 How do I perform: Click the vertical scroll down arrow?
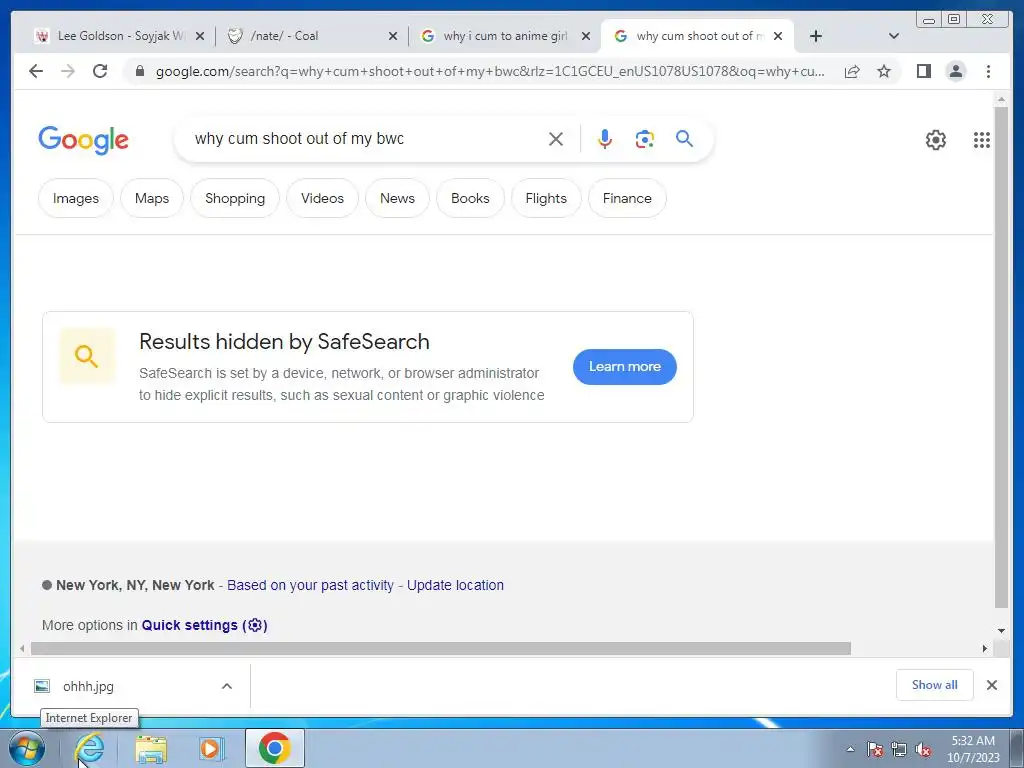click(x=1001, y=631)
